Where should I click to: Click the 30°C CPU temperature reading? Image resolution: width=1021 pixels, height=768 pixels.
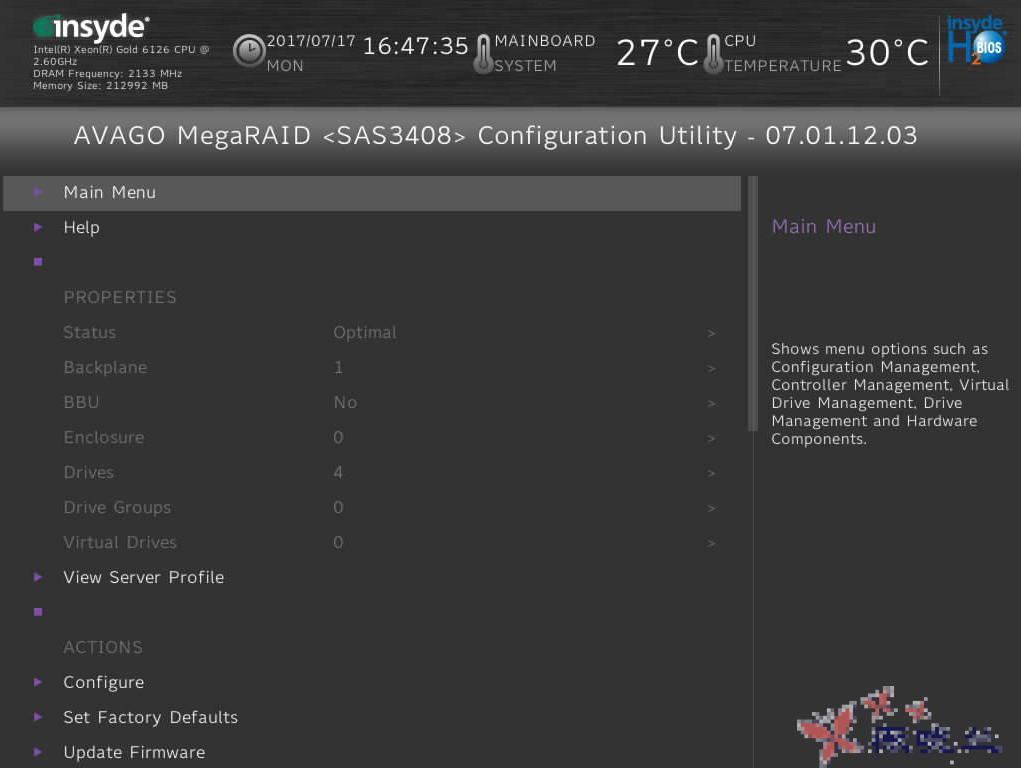(x=887, y=53)
